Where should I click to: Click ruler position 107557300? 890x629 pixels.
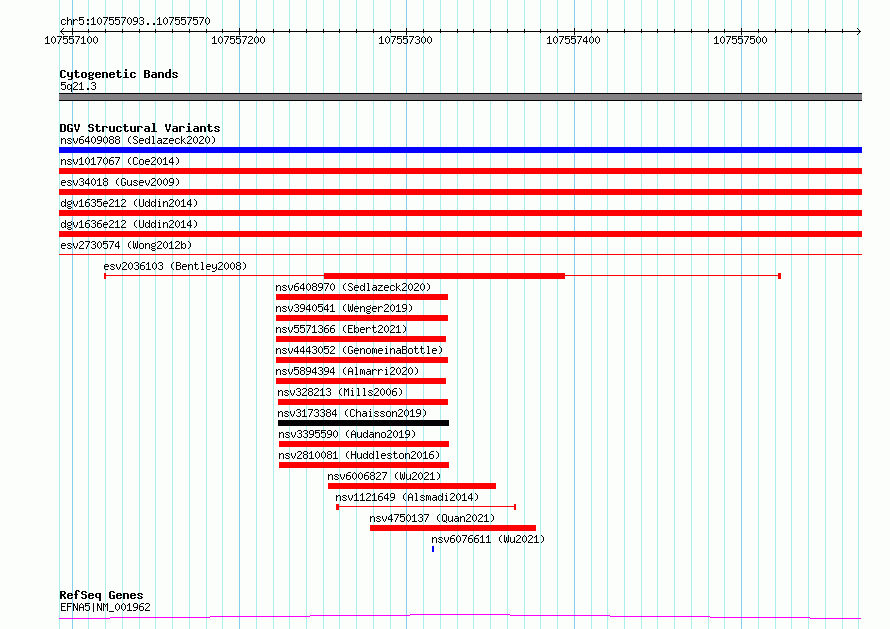pyautogui.click(x=405, y=40)
